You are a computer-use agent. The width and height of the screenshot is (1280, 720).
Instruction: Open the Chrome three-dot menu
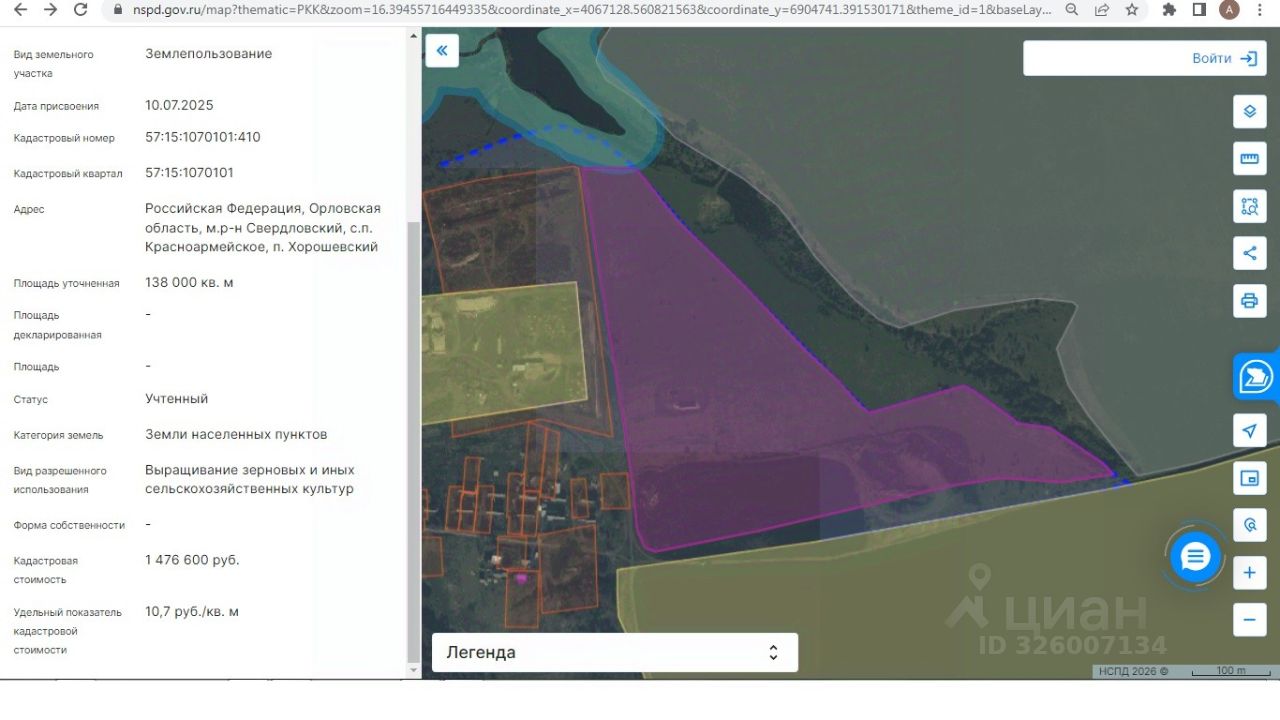point(1260,10)
